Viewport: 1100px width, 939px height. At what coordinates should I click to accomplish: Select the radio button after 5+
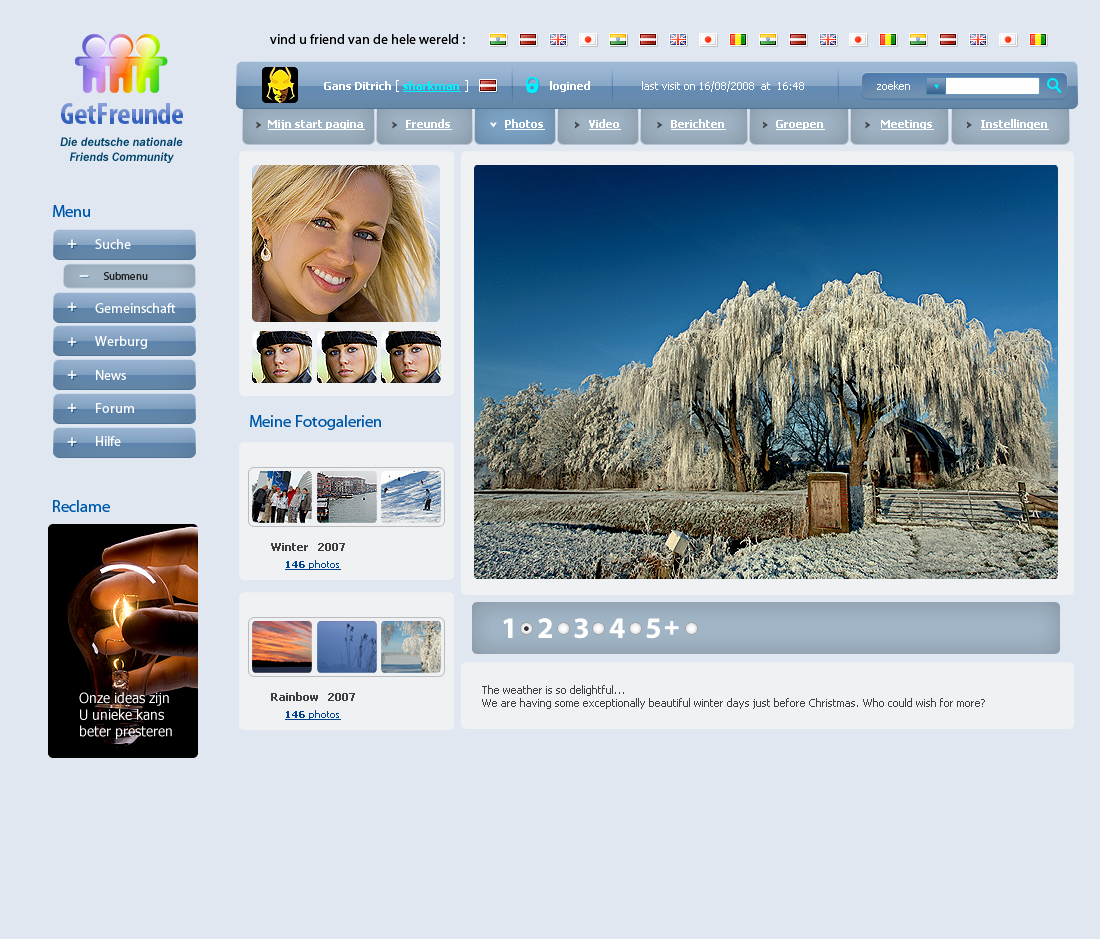(691, 629)
